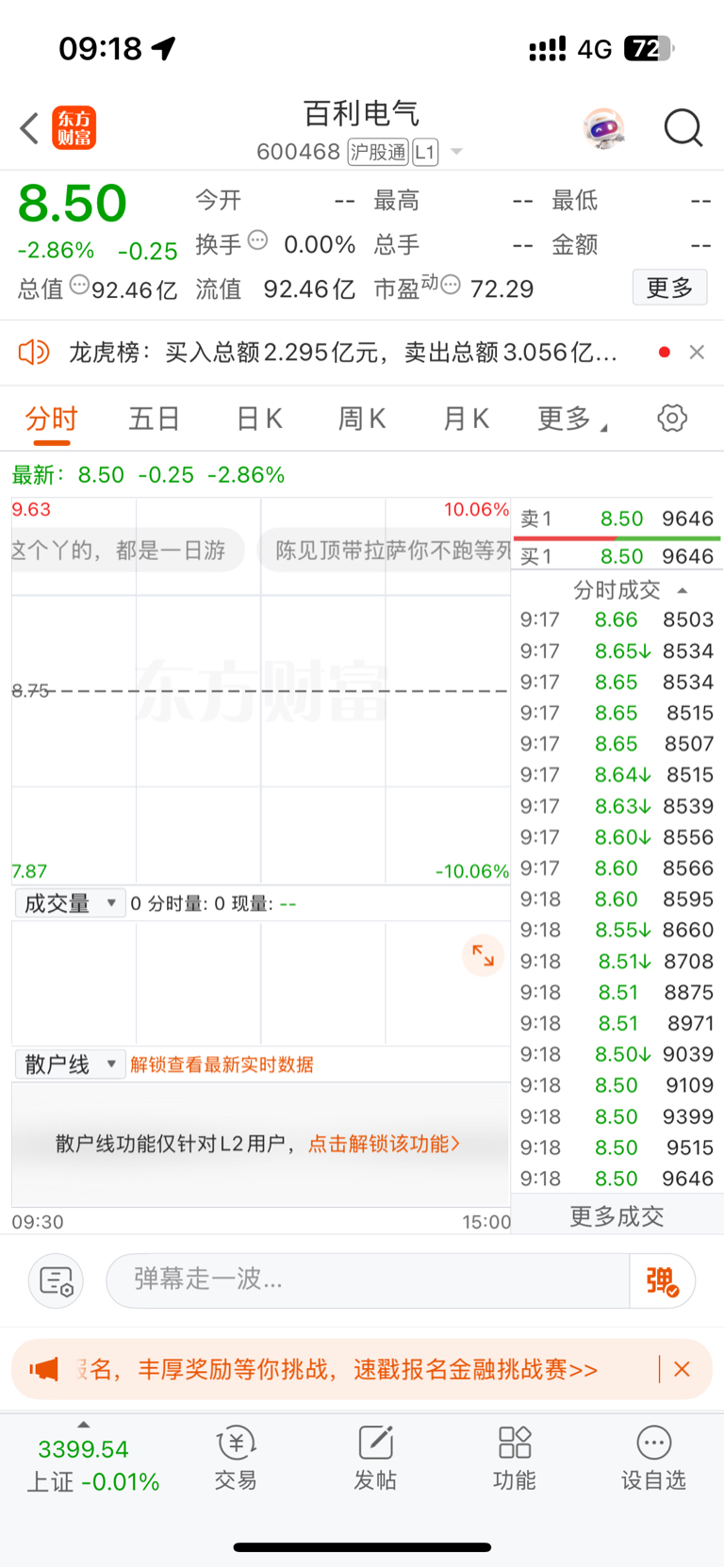Expand stock code dropdown arrow
Viewport: 724px width, 1568px height.
coord(456,152)
